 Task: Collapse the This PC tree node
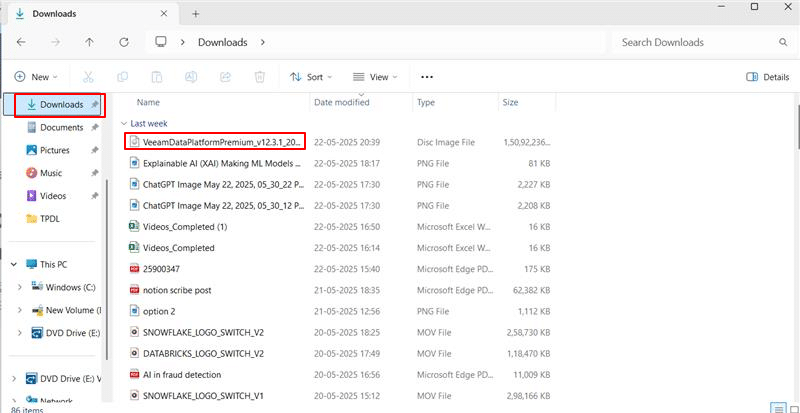(14, 264)
